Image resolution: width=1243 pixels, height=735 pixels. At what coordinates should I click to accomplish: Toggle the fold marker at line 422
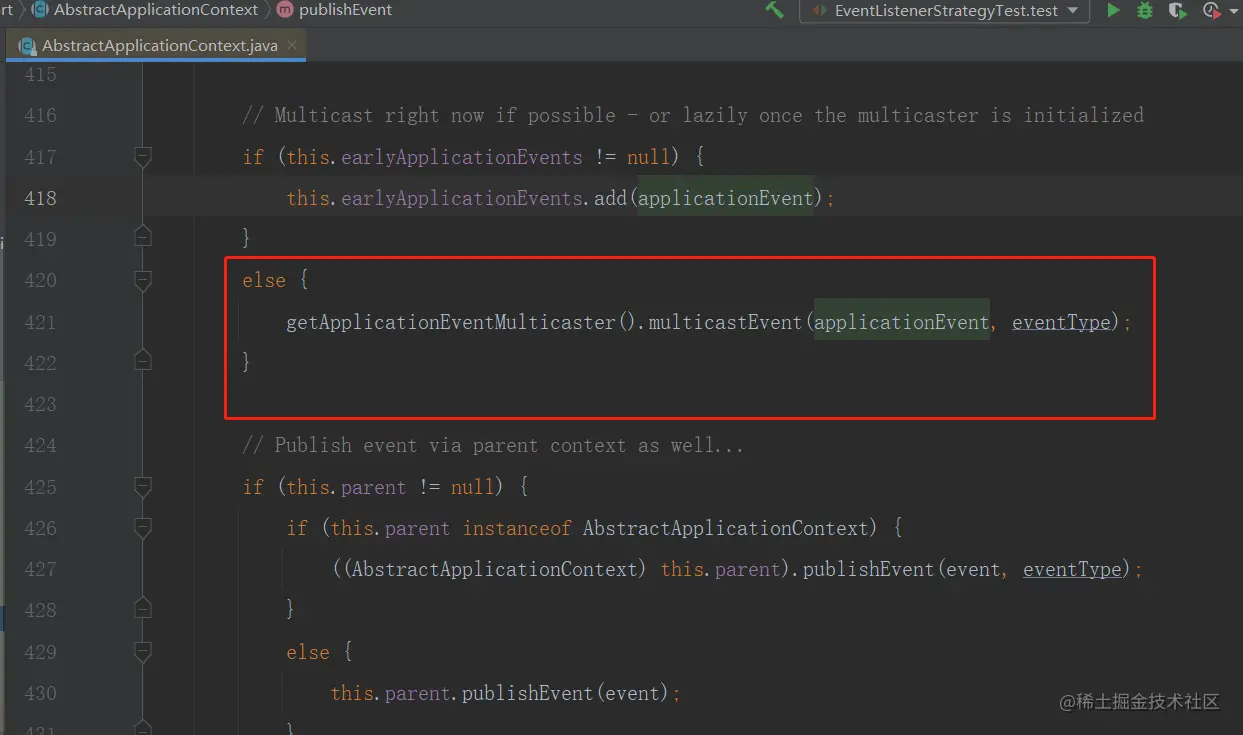pyautogui.click(x=142, y=360)
